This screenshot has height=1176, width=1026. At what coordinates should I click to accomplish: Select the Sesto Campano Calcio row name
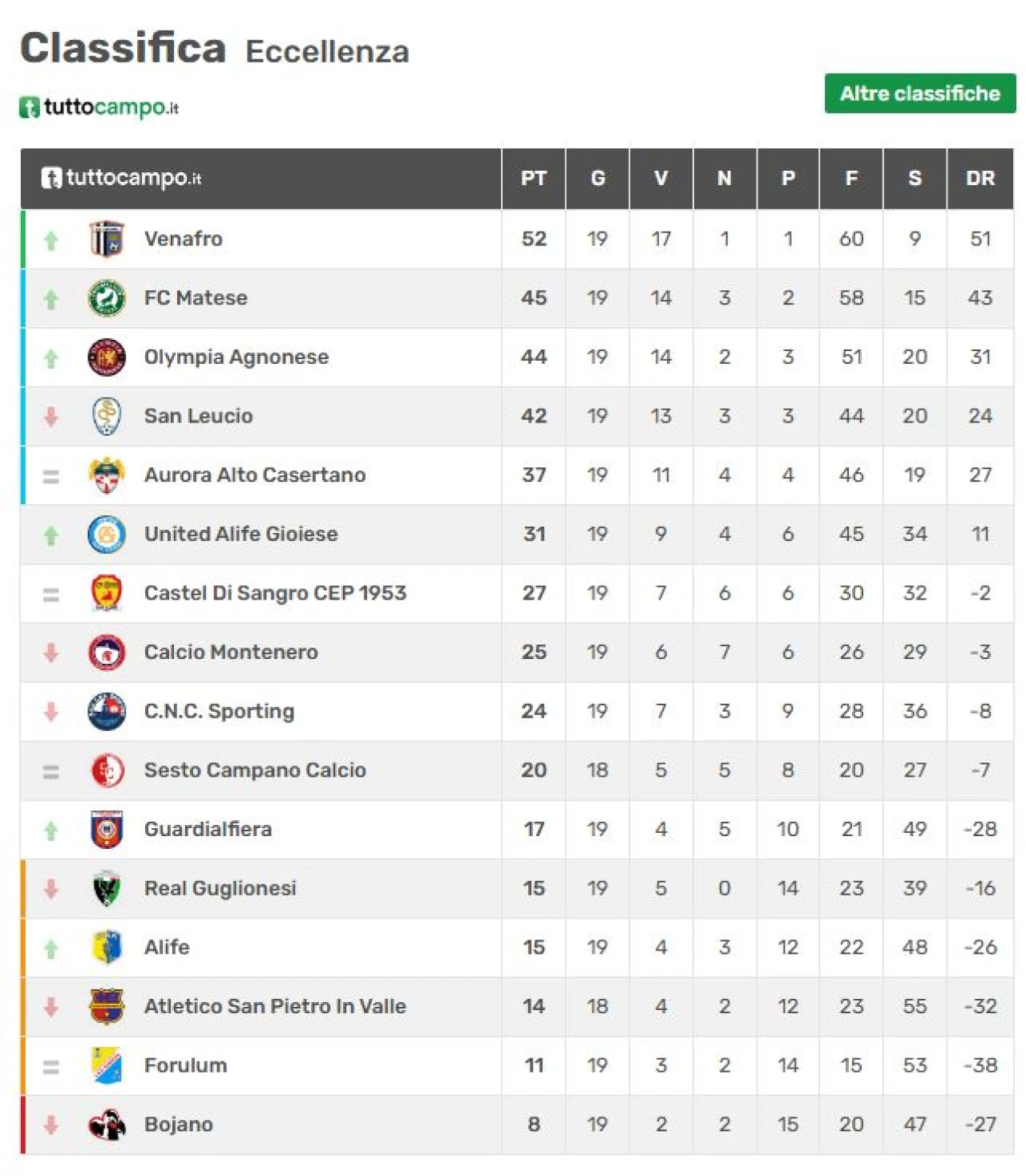pyautogui.click(x=255, y=770)
